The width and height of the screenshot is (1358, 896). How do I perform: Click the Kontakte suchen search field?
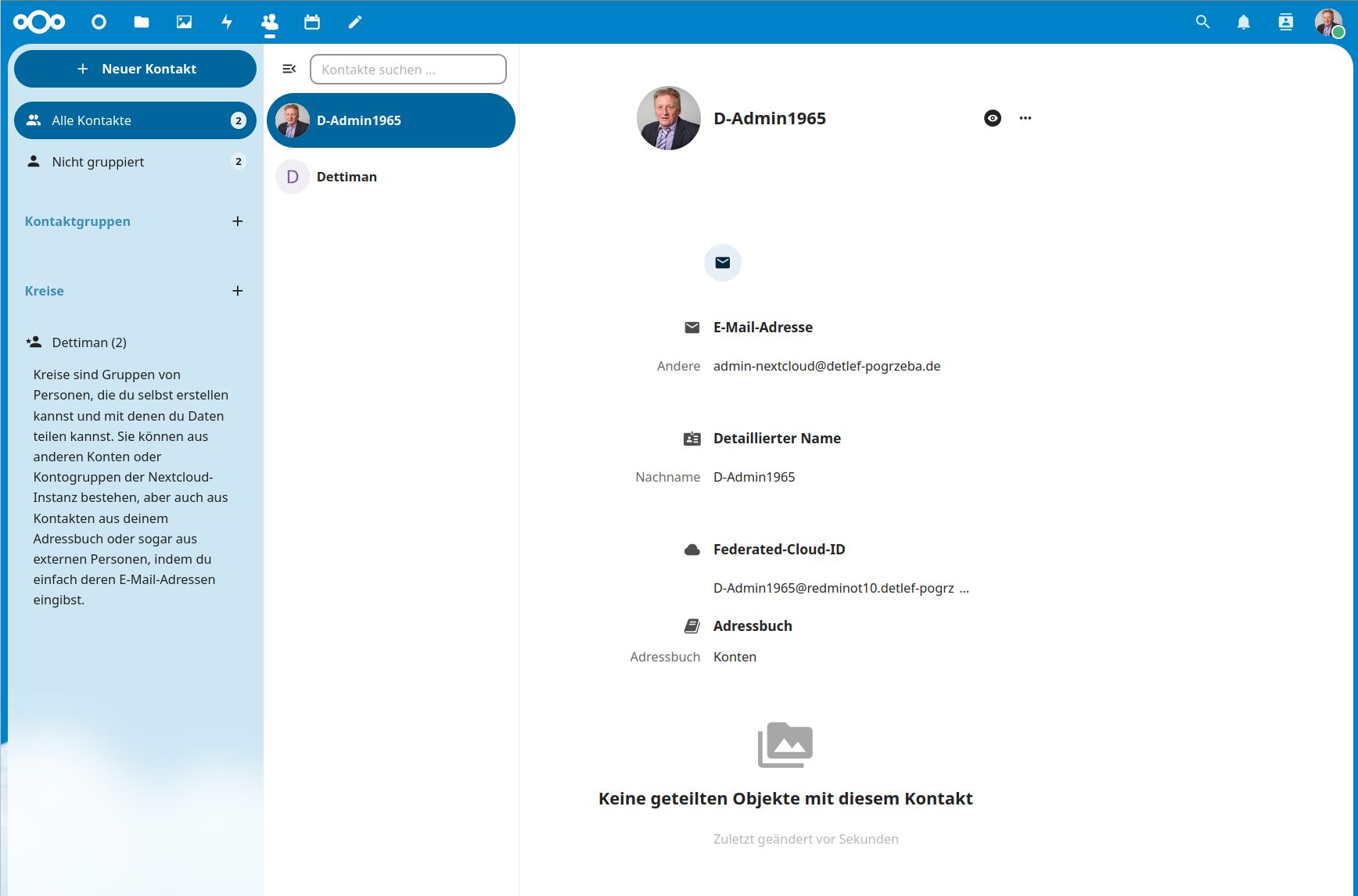[408, 70]
